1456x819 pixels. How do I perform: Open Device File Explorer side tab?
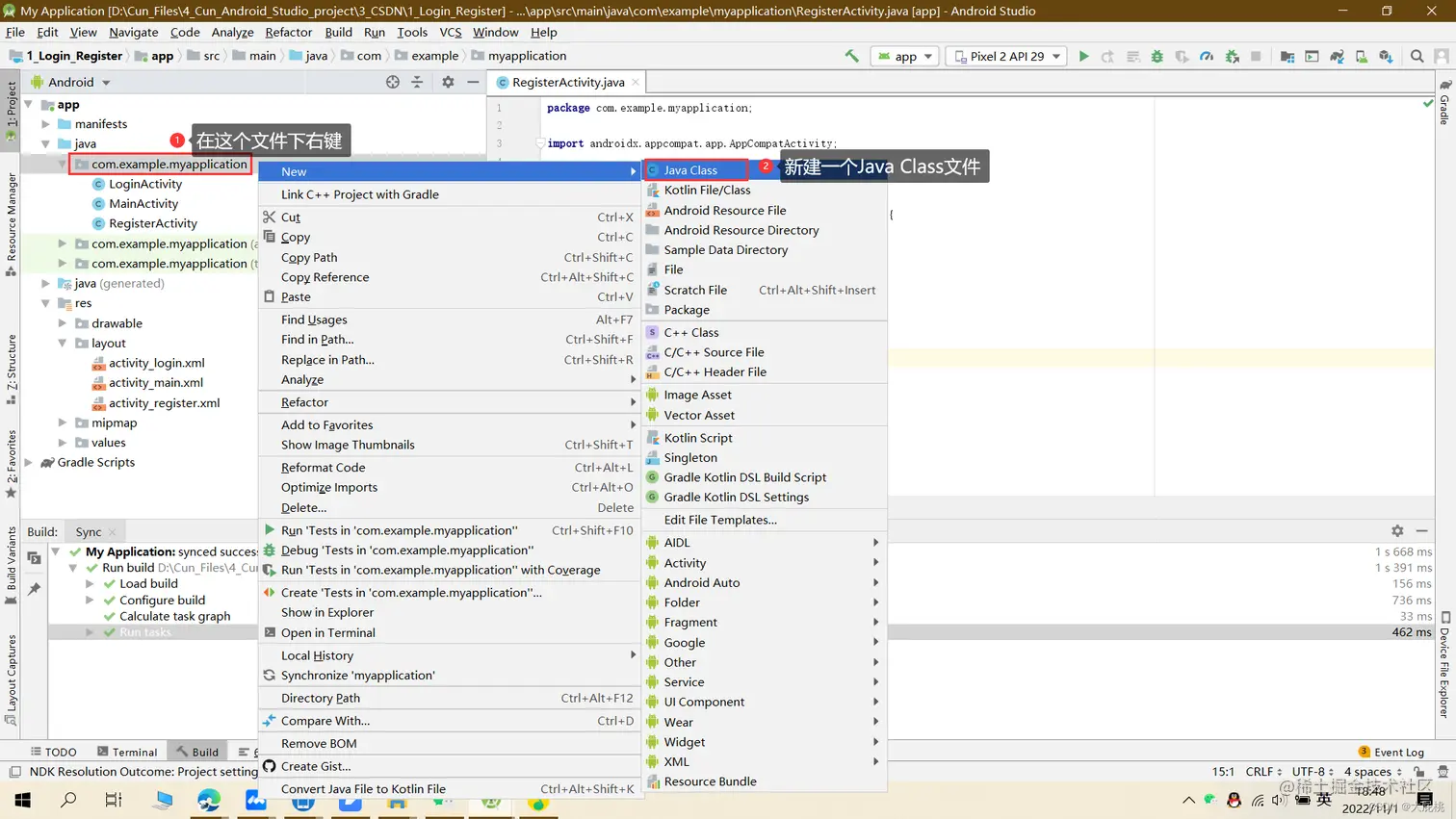tap(1444, 664)
